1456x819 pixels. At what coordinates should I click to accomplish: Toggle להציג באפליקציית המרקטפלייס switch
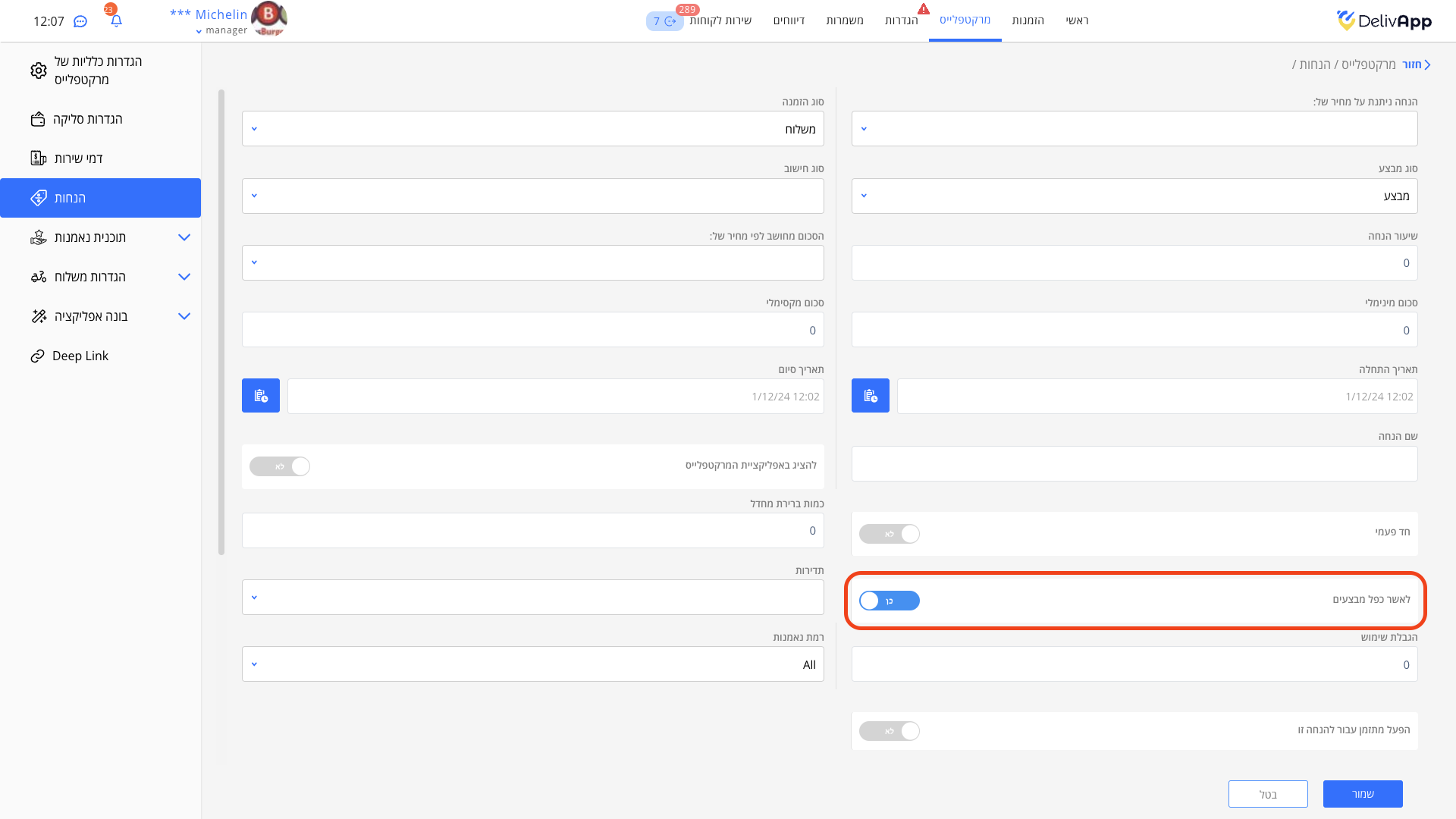[x=280, y=466]
